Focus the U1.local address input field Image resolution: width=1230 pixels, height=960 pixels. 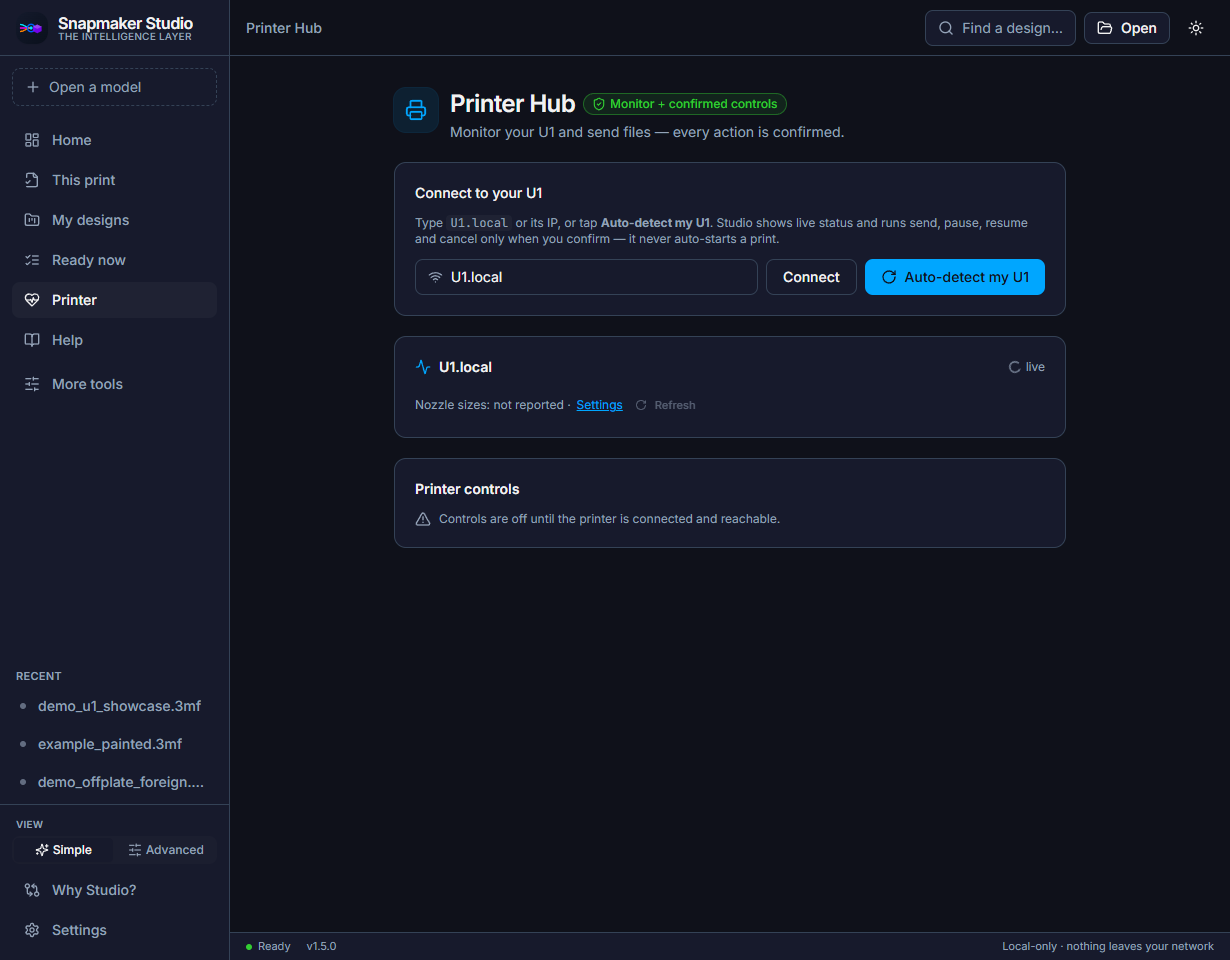pyautogui.click(x=586, y=277)
